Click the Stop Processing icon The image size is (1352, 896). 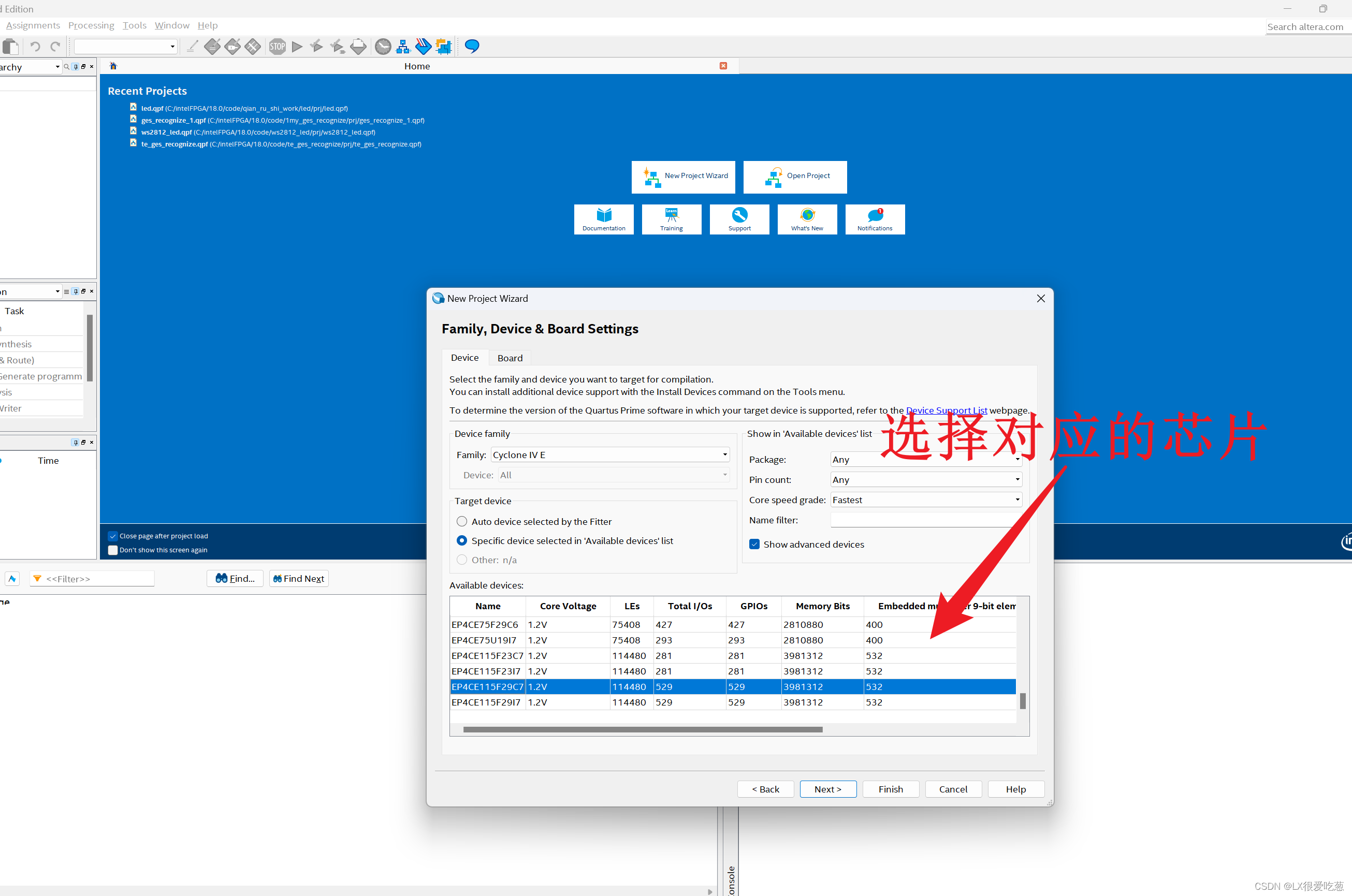pos(277,46)
